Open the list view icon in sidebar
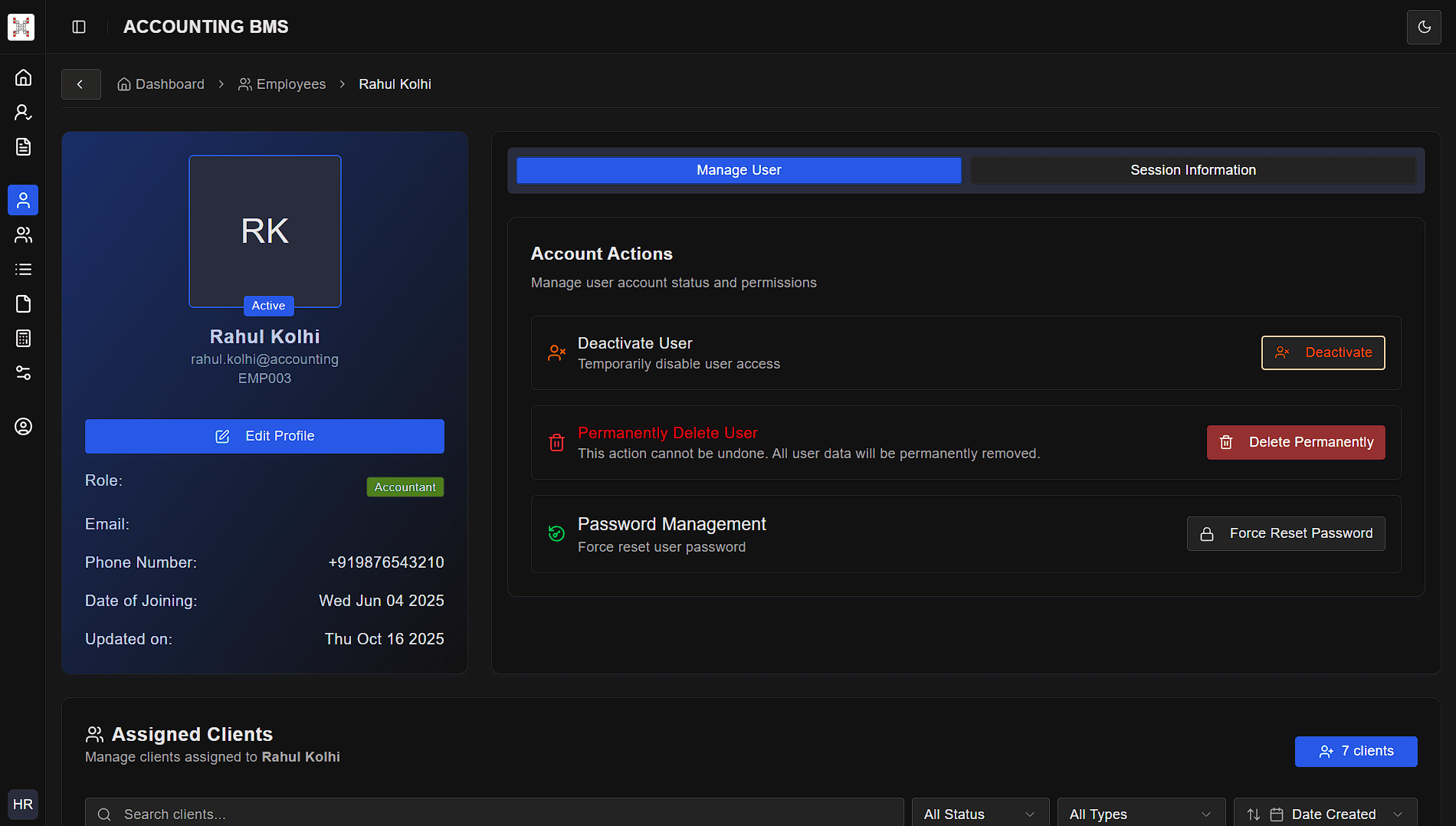The image size is (1456, 826). 23,268
